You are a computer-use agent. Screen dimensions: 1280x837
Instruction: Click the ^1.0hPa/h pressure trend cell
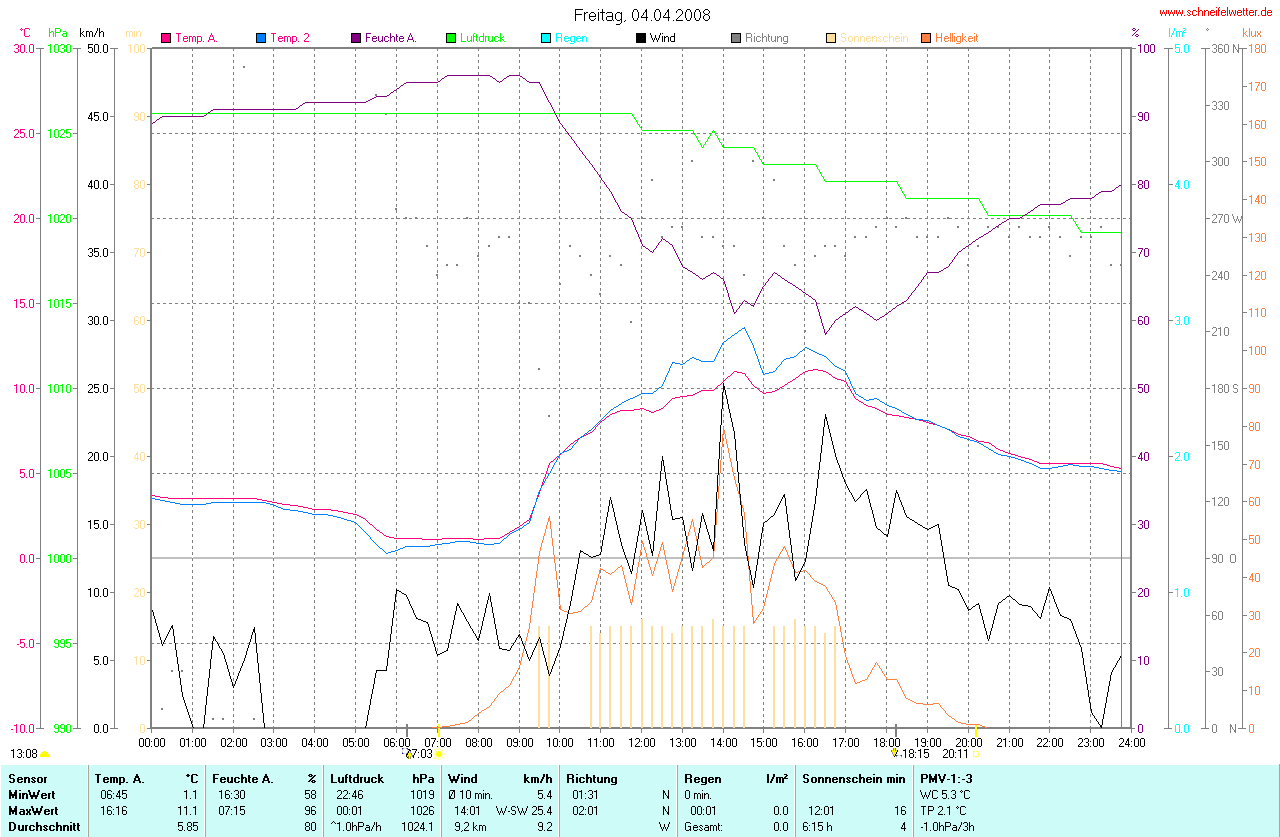[x=356, y=826]
